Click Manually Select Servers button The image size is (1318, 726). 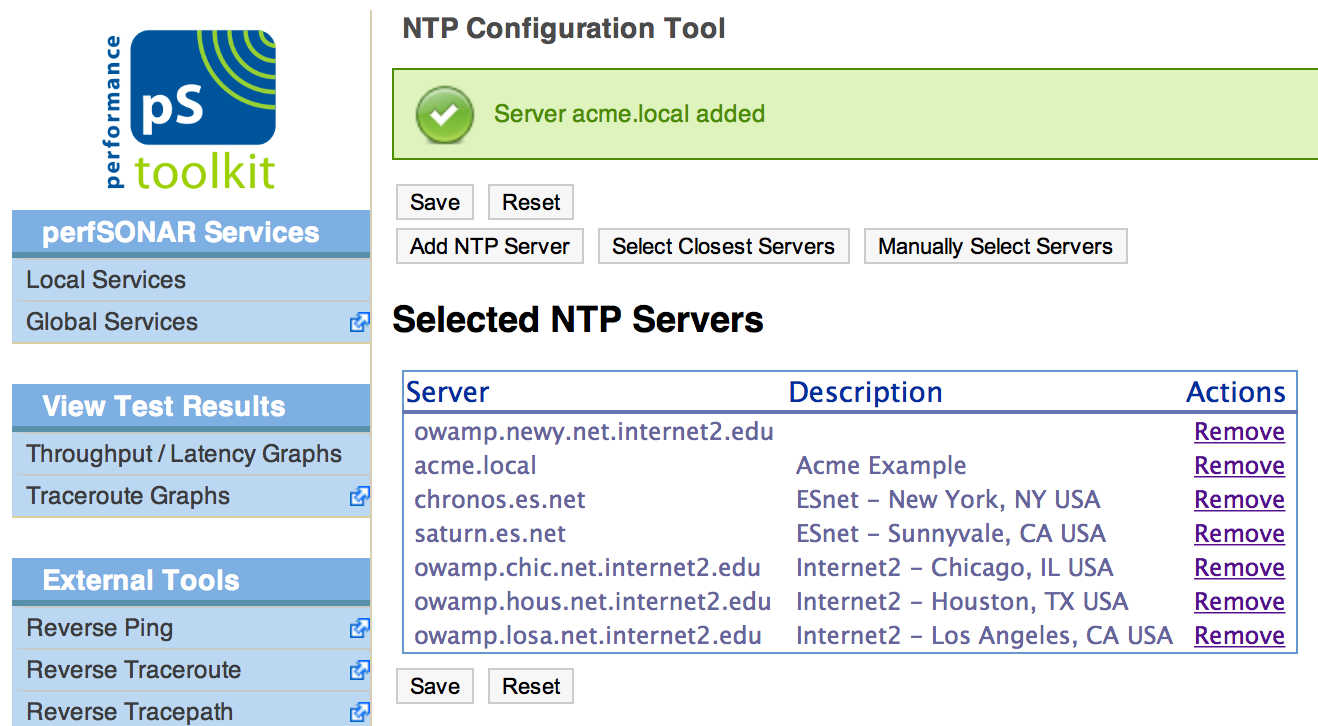(x=995, y=246)
